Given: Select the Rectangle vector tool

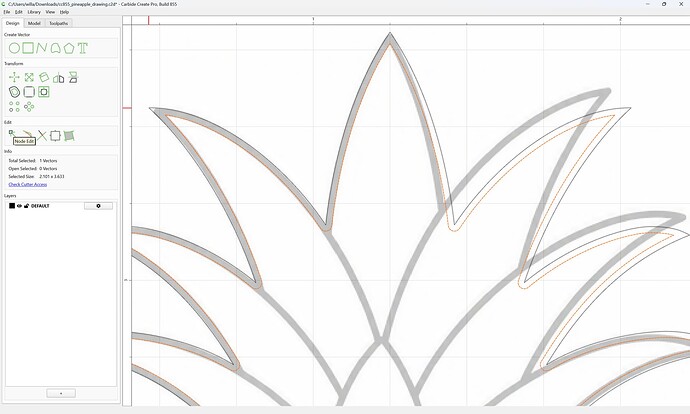Looking at the screenshot, I should pyautogui.click(x=28, y=48).
